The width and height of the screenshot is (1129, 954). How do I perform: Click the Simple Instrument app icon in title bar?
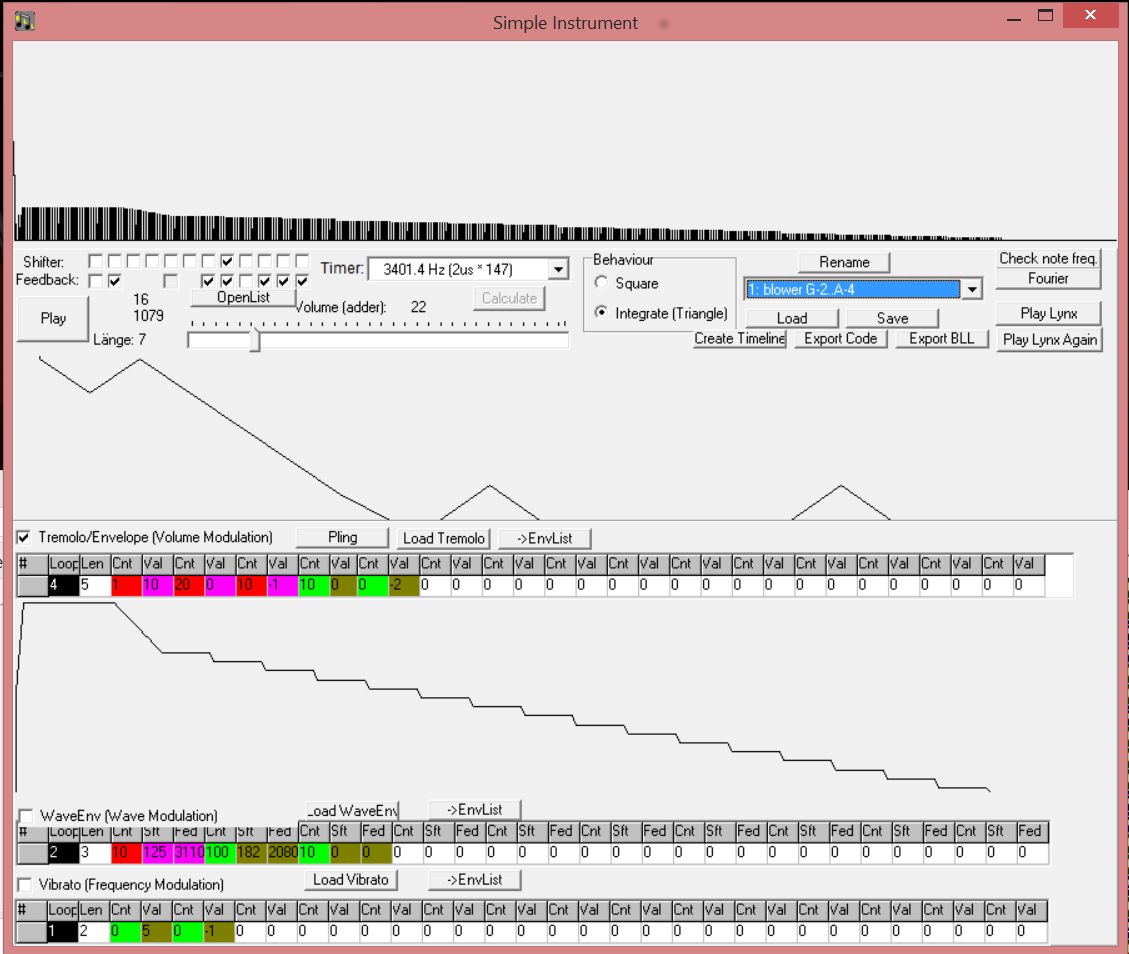coord(25,21)
